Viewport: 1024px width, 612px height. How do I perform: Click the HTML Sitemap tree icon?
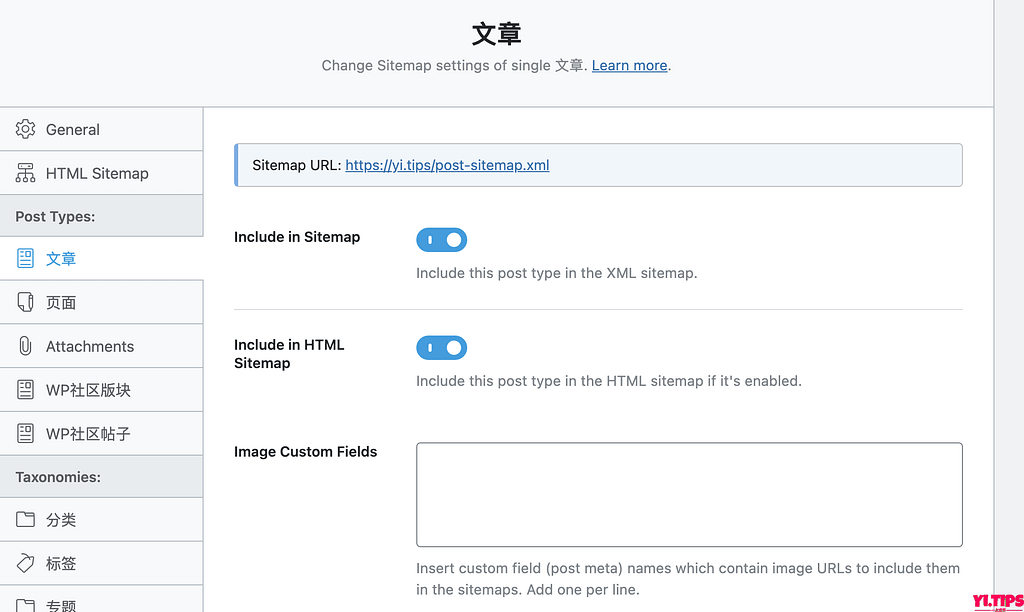point(25,173)
